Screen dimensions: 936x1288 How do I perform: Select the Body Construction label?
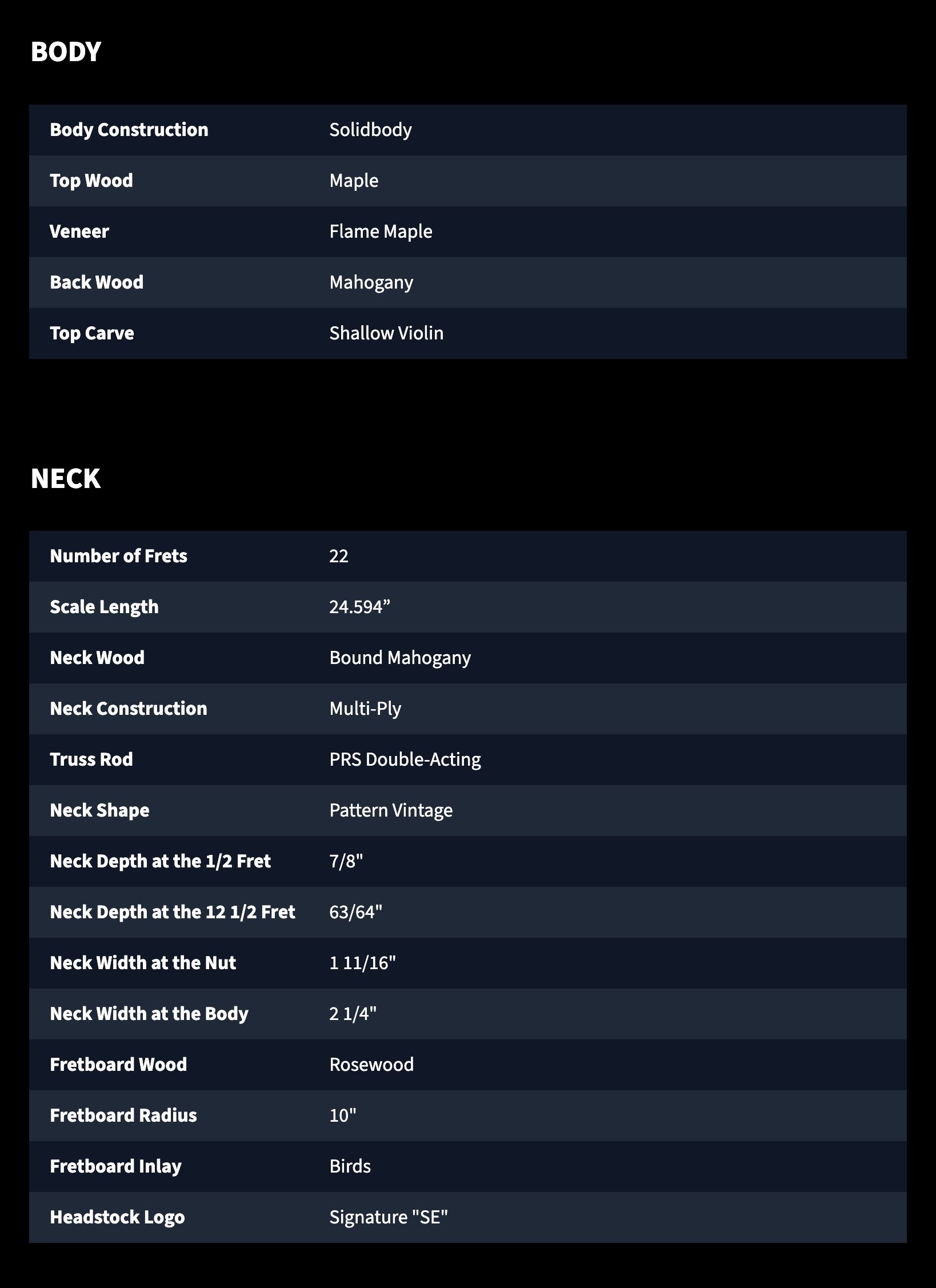click(x=129, y=130)
